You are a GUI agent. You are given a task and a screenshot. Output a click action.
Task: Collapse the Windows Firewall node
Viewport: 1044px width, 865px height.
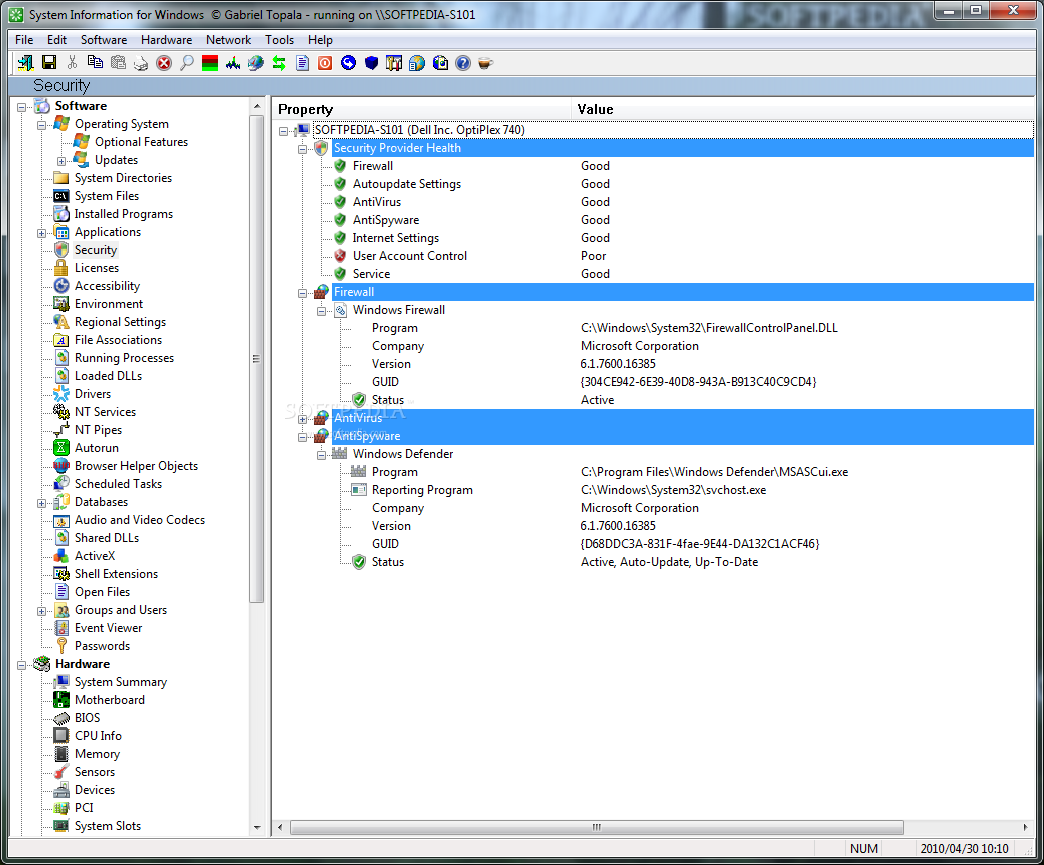click(322, 311)
